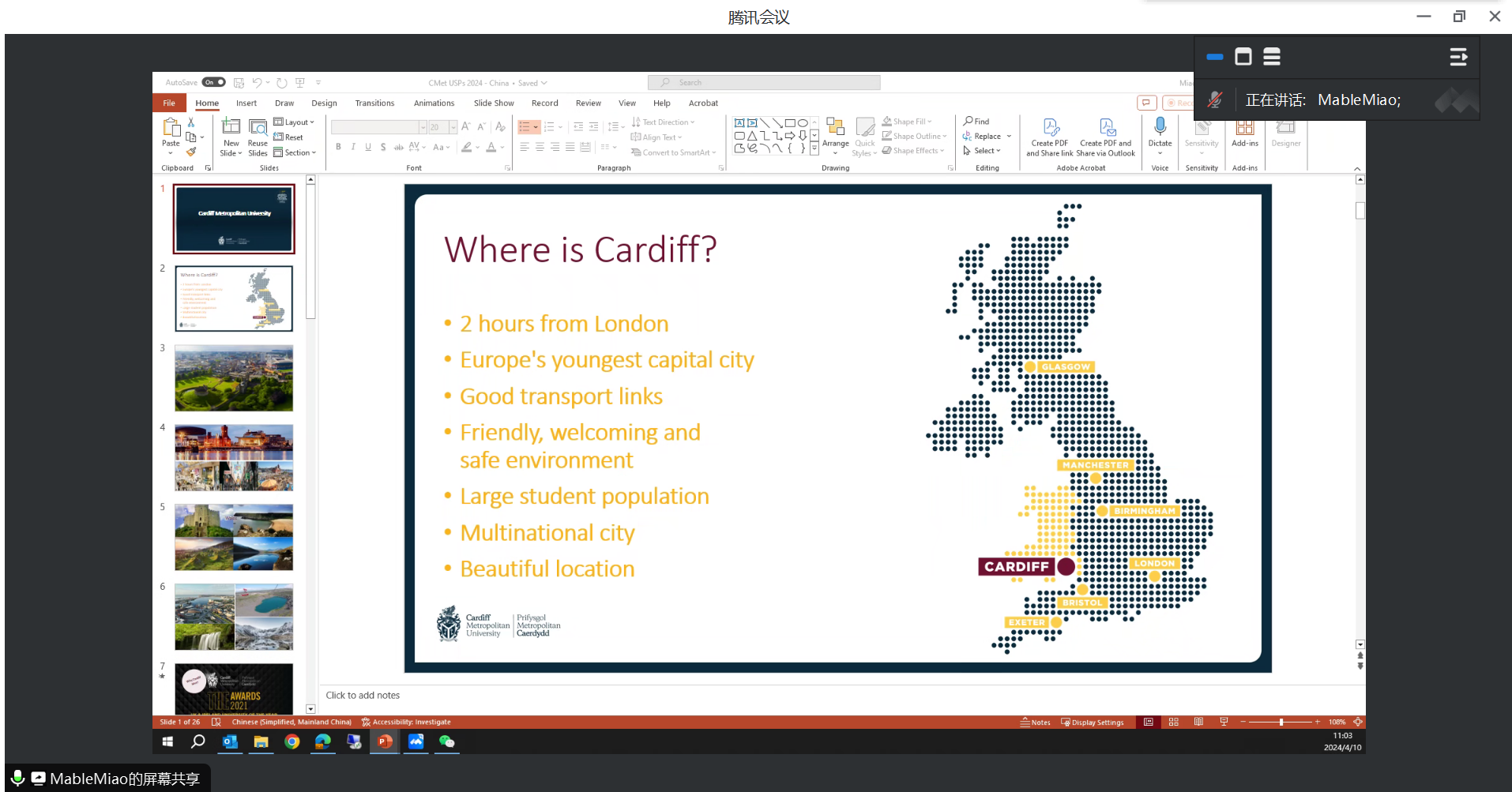Screen dimensions: 1512x792
Task: Toggle text Shadow formatting
Action: (x=383, y=147)
